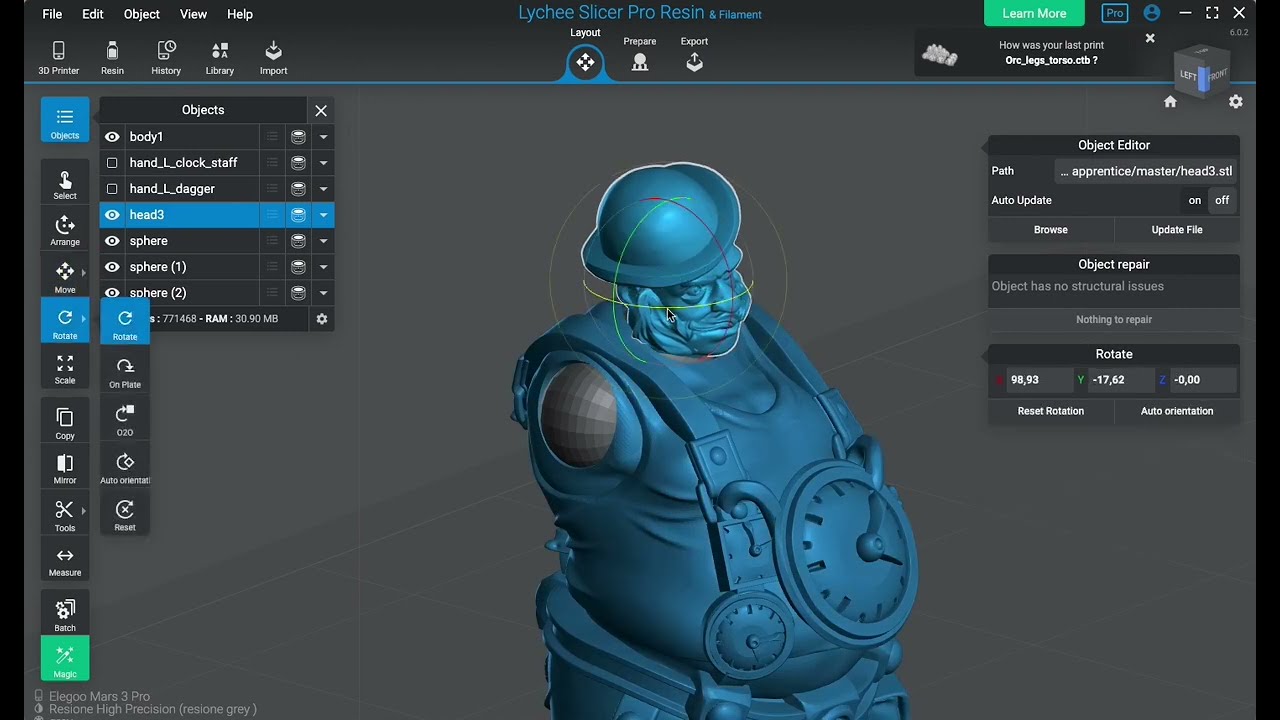The height and width of the screenshot is (720, 1280).
Task: Close the Objects panel
Action: point(321,111)
